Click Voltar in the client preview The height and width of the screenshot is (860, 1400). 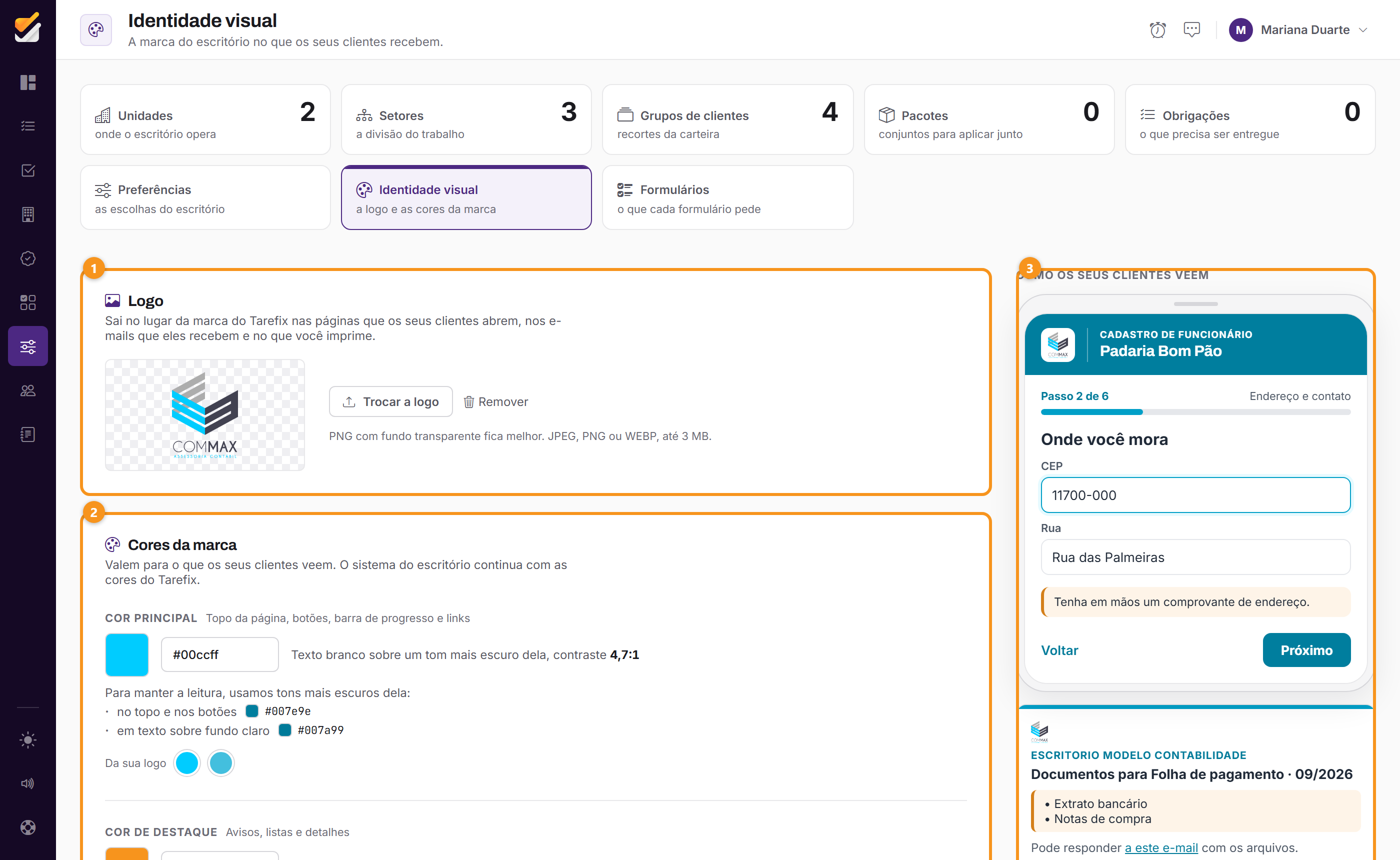[1059, 650]
